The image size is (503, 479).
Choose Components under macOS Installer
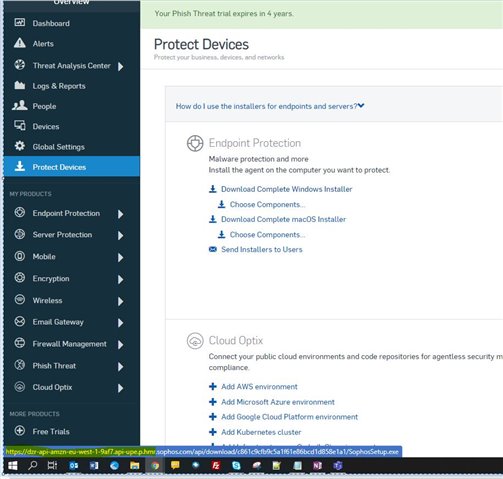[x=267, y=234]
